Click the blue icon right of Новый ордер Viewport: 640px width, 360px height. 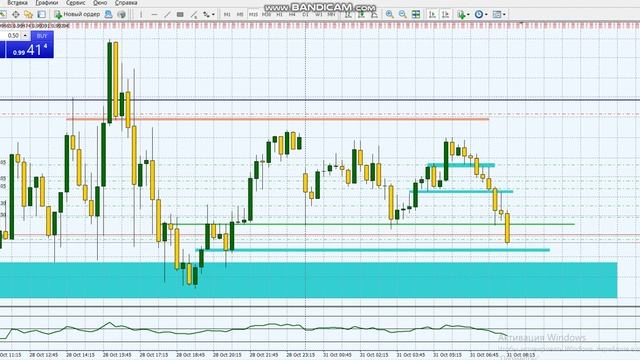pos(109,15)
